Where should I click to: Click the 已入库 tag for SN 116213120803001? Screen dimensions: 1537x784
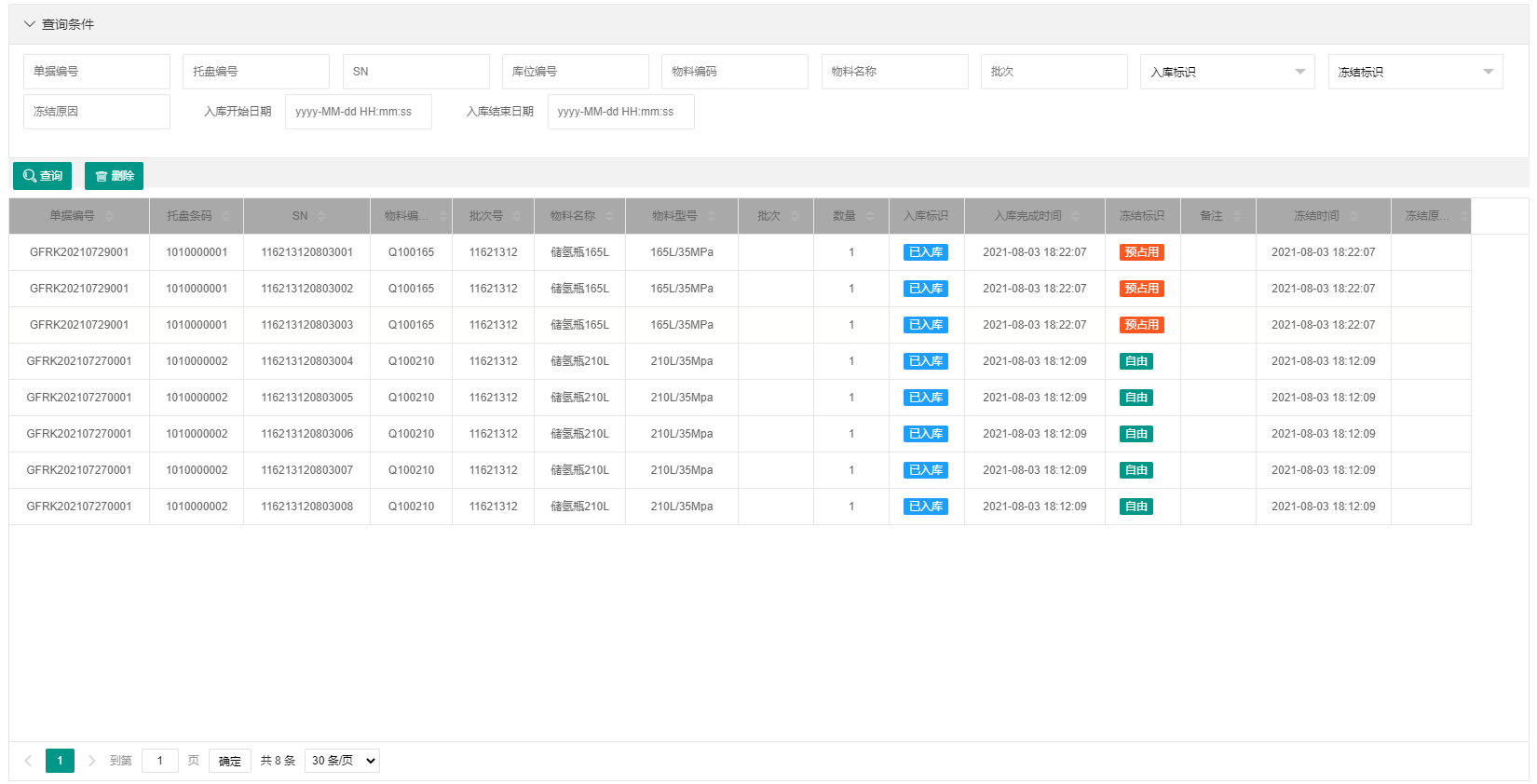click(x=926, y=252)
